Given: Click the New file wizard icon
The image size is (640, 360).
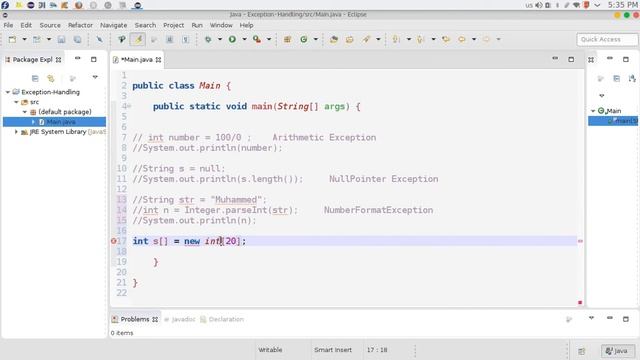Looking at the screenshot, I should [13, 40].
